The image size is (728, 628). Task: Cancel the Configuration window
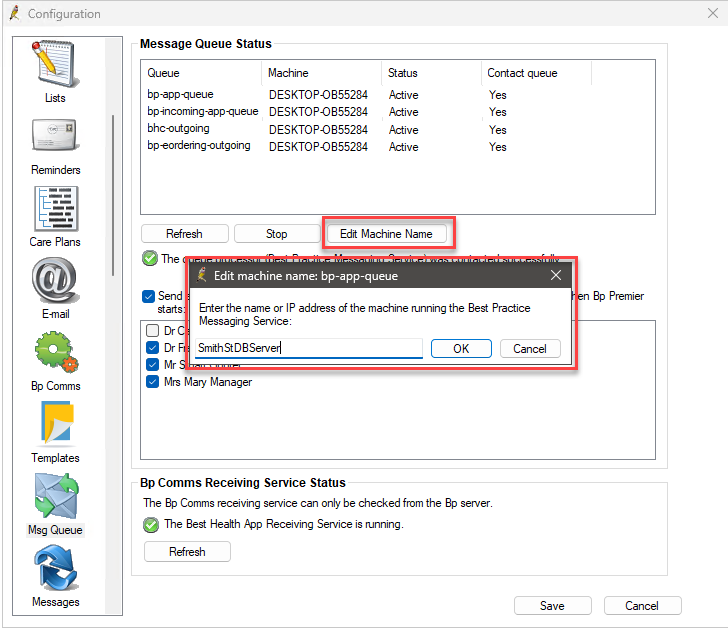click(642, 606)
